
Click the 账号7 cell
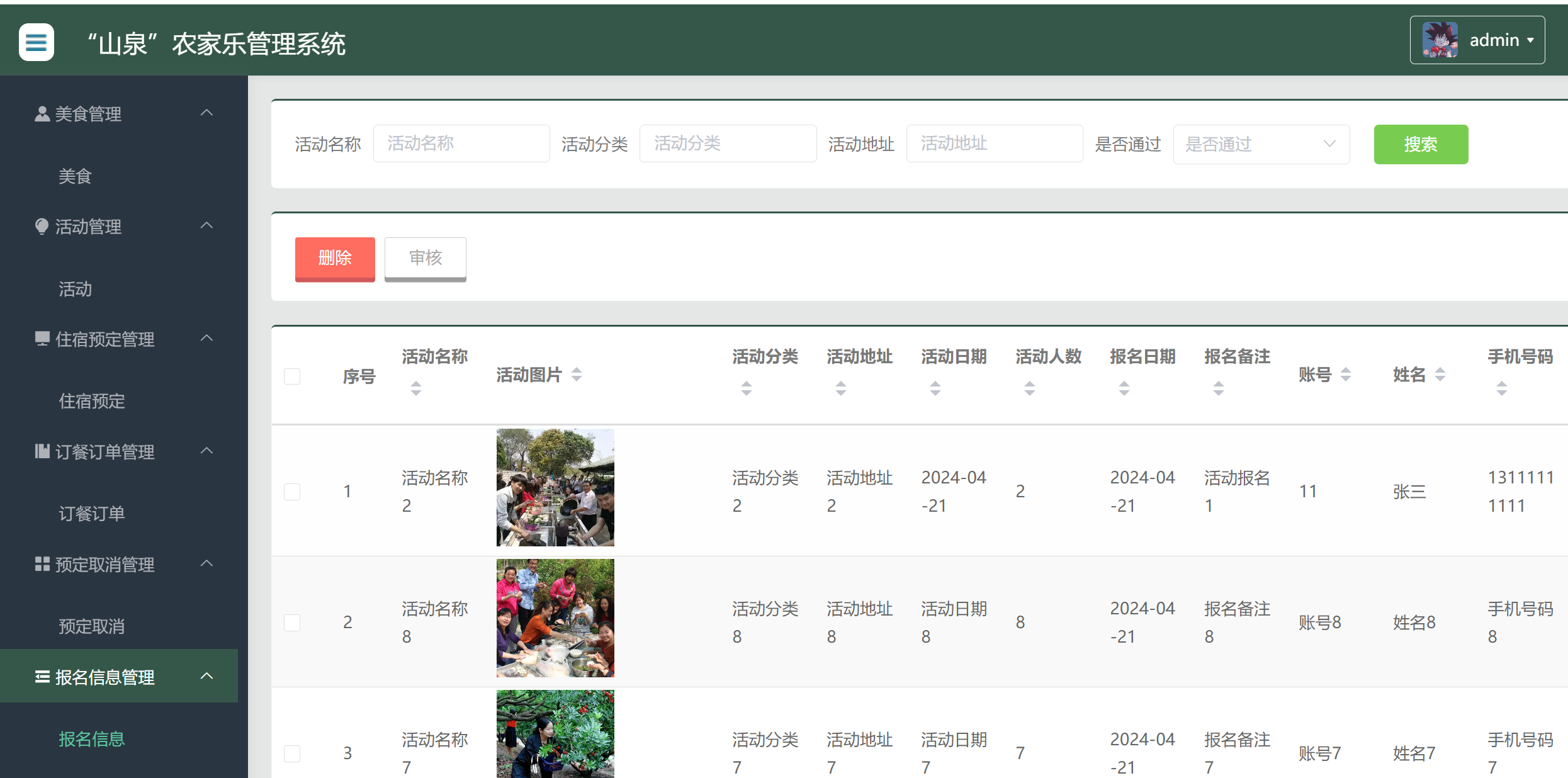tap(1320, 753)
